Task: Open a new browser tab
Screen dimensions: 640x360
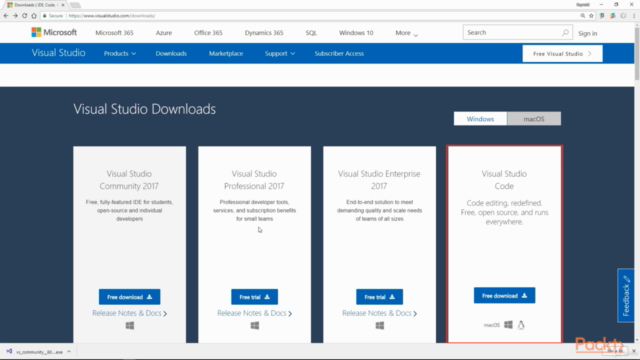Action: coord(75,5)
